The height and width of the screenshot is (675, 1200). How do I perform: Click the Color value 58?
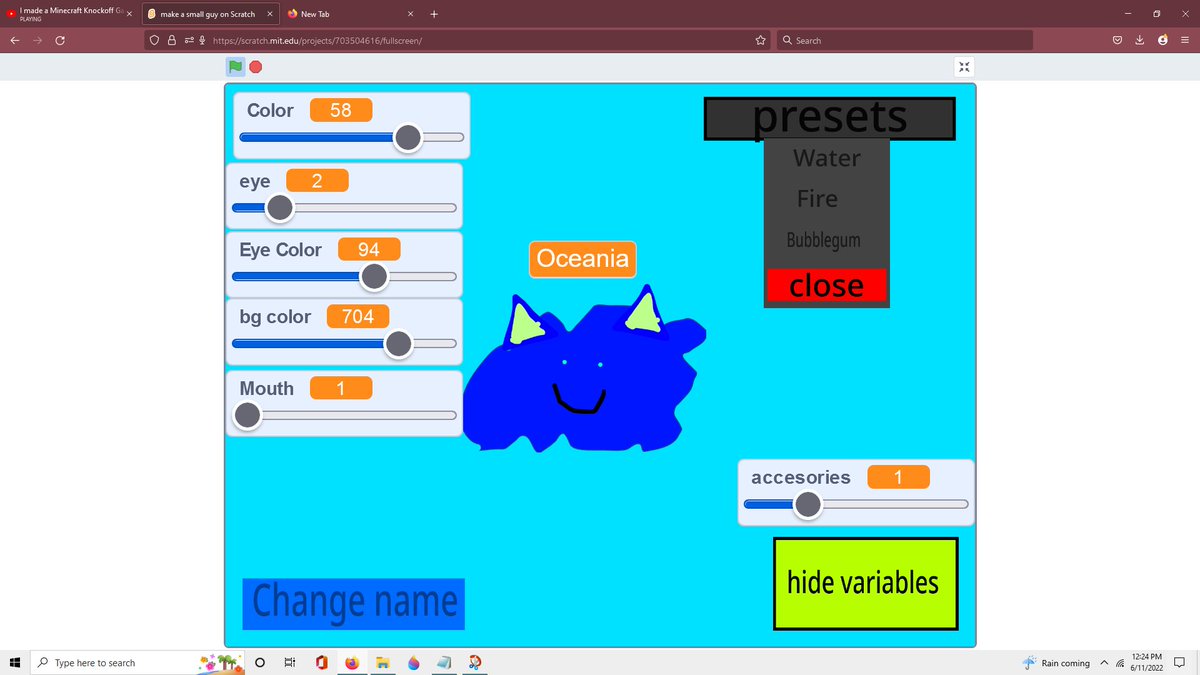341,110
